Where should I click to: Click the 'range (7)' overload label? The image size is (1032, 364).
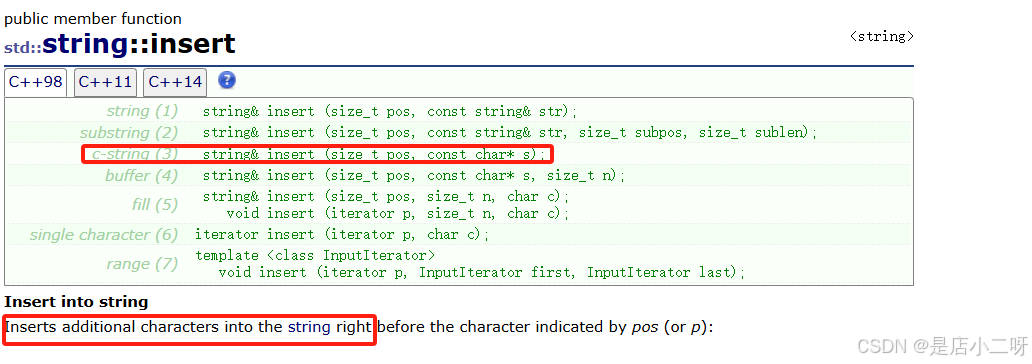[143, 264]
